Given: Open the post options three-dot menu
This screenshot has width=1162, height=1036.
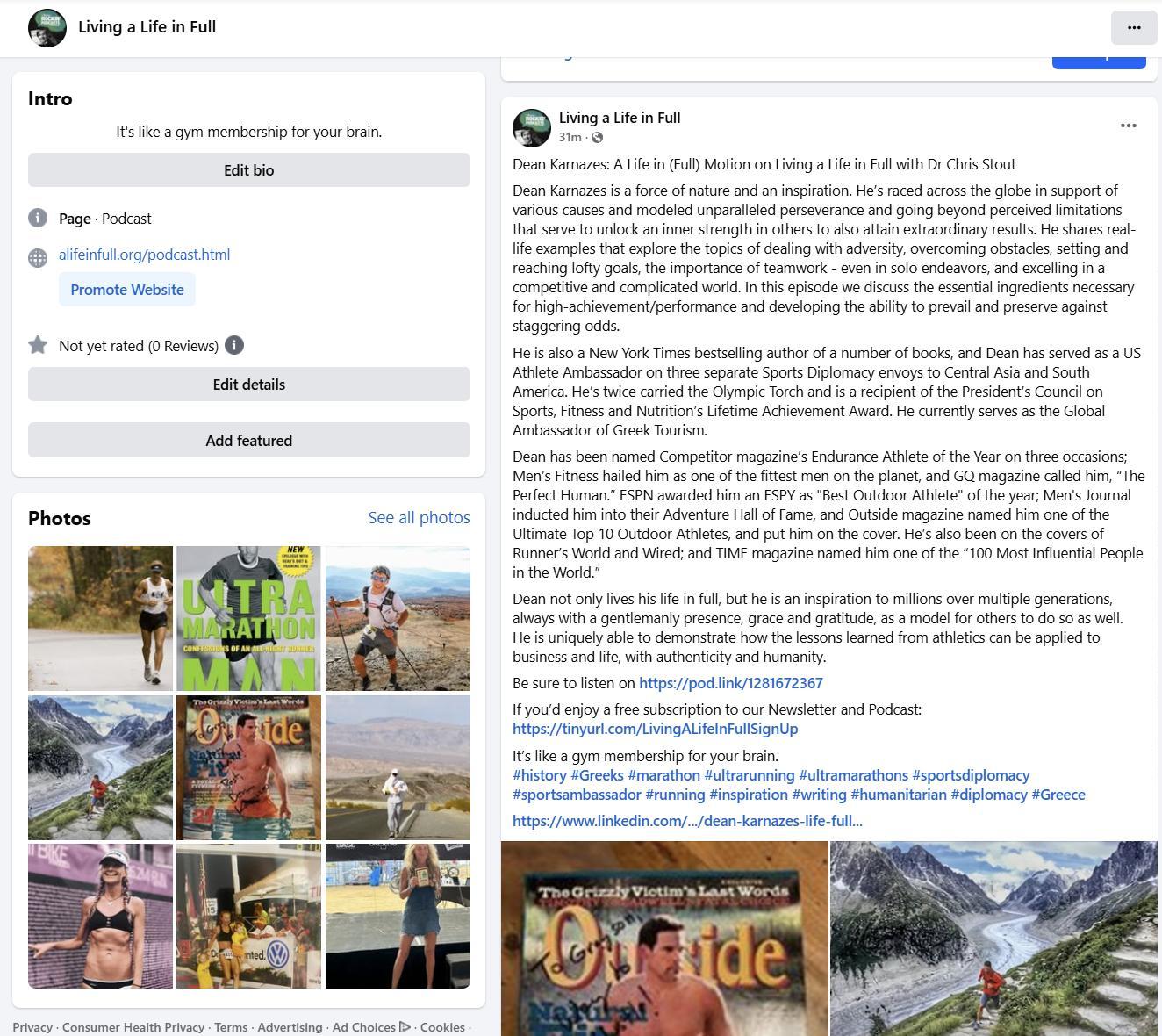Looking at the screenshot, I should point(1129,126).
